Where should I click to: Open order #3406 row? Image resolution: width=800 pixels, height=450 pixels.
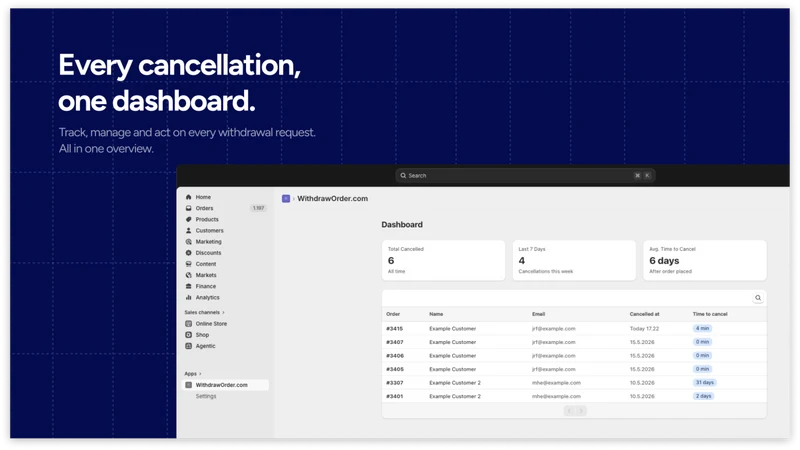(574, 356)
